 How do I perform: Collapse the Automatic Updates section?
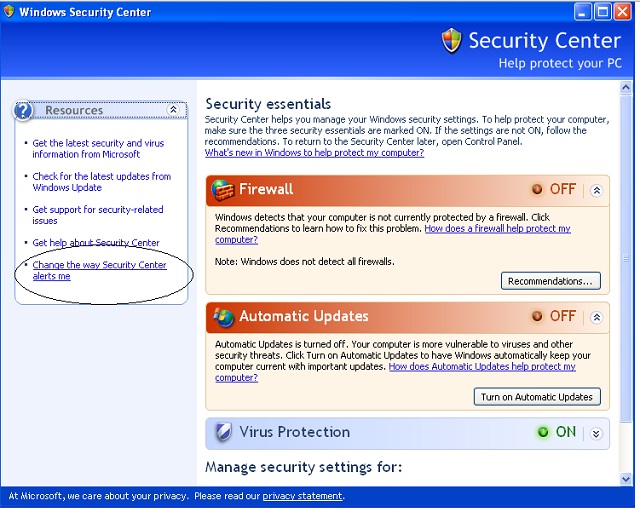[597, 317]
